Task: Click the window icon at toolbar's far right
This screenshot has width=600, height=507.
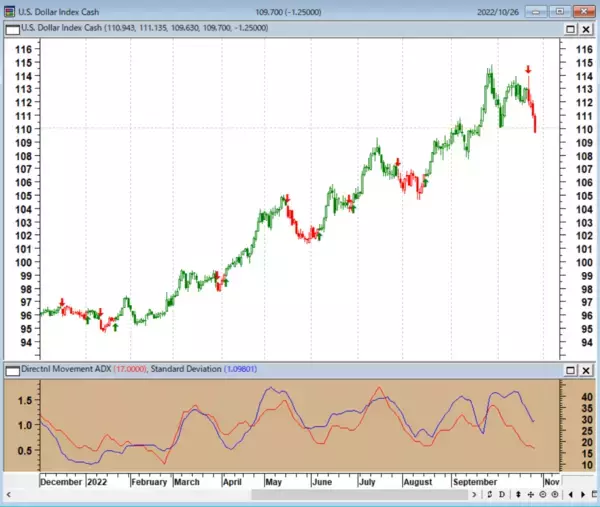Action: click(593, 493)
